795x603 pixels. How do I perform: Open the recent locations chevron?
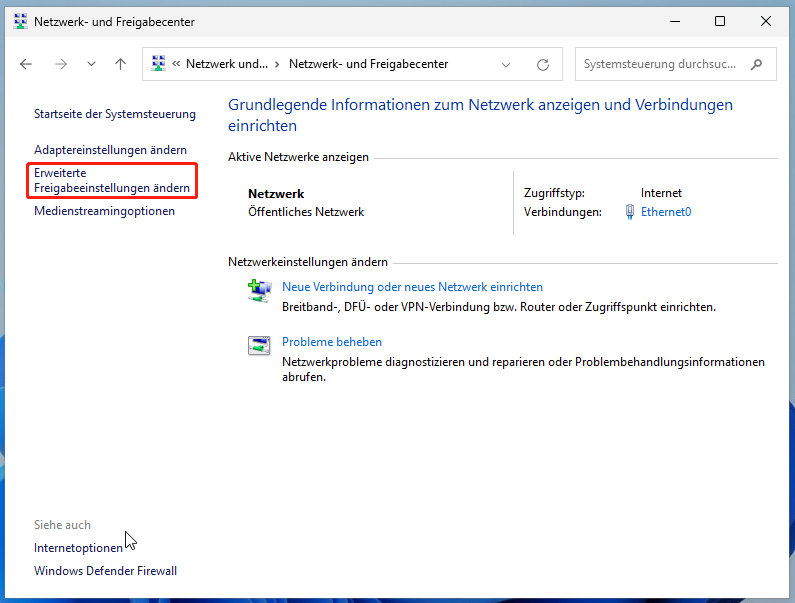coord(91,64)
